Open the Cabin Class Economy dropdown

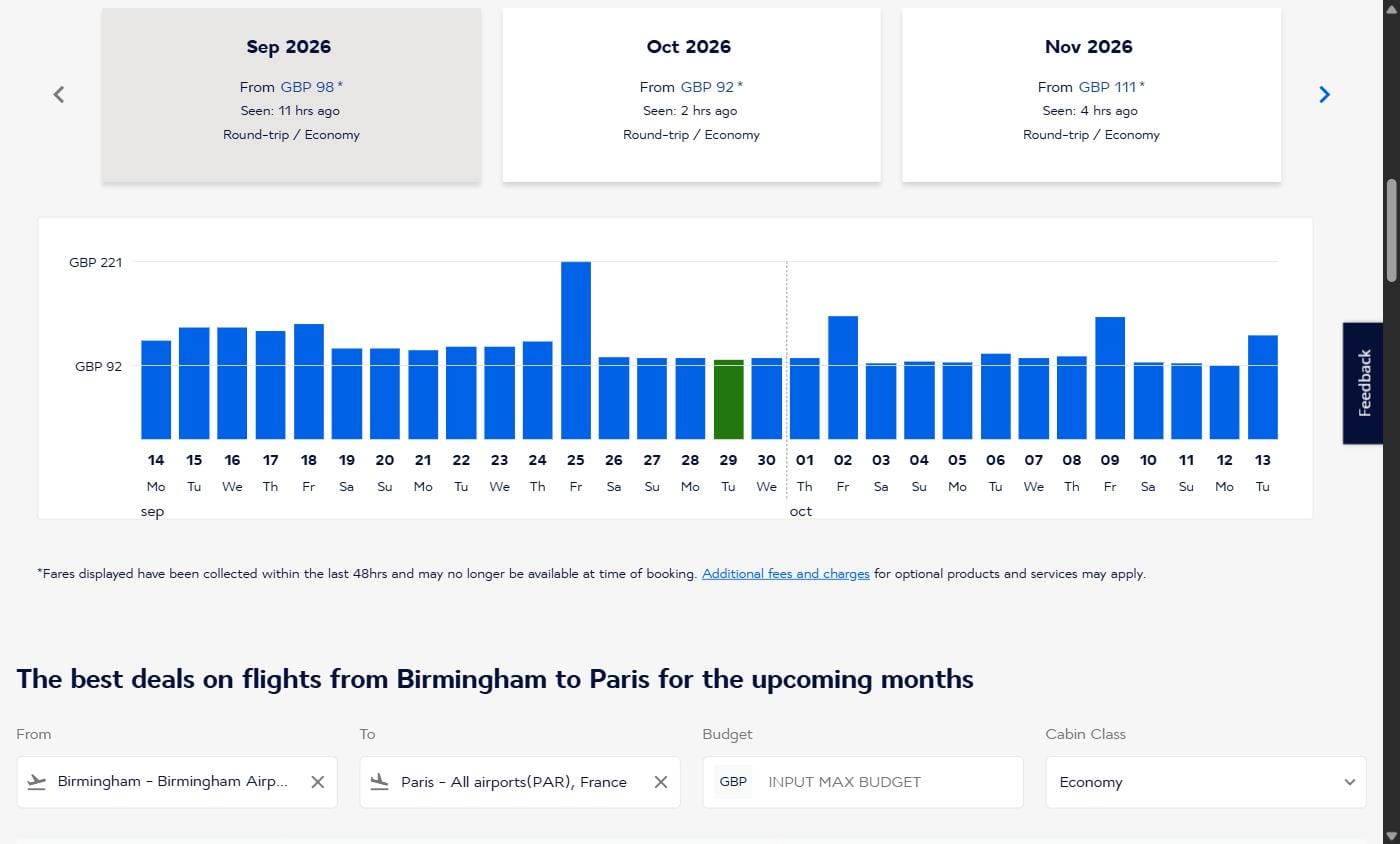[1206, 782]
